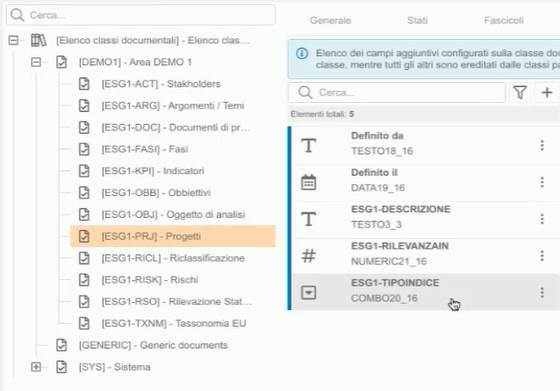Screen dimensions: 560x391
Task: Click document icon next to ESG1-RSO Rilevazione
Action: (84, 301)
